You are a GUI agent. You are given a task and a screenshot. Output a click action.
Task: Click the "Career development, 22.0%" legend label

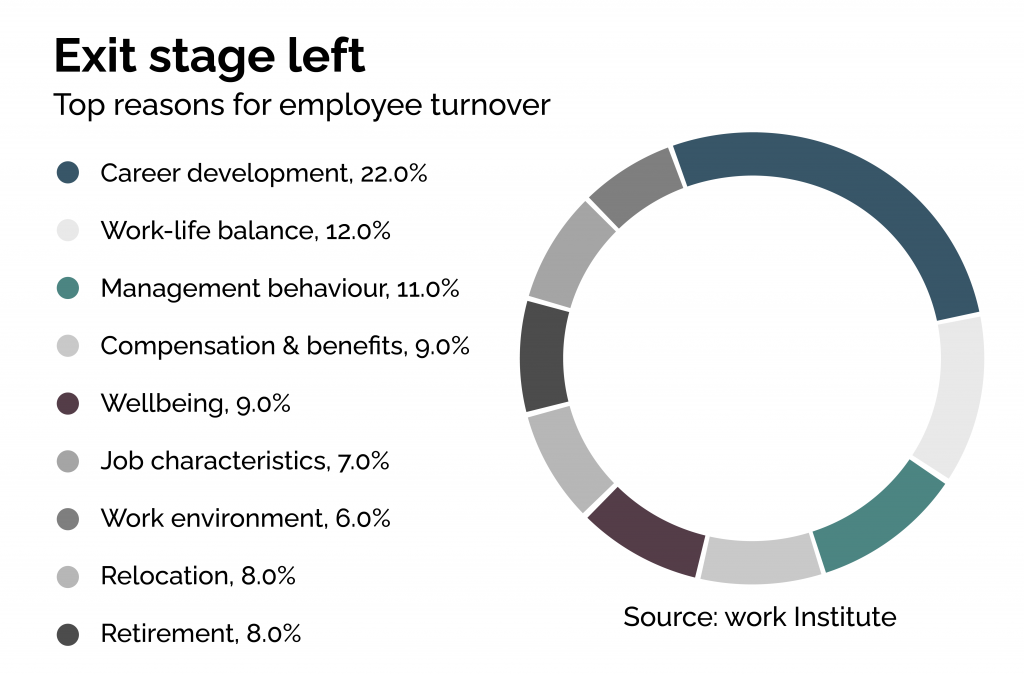pyautogui.click(x=264, y=173)
